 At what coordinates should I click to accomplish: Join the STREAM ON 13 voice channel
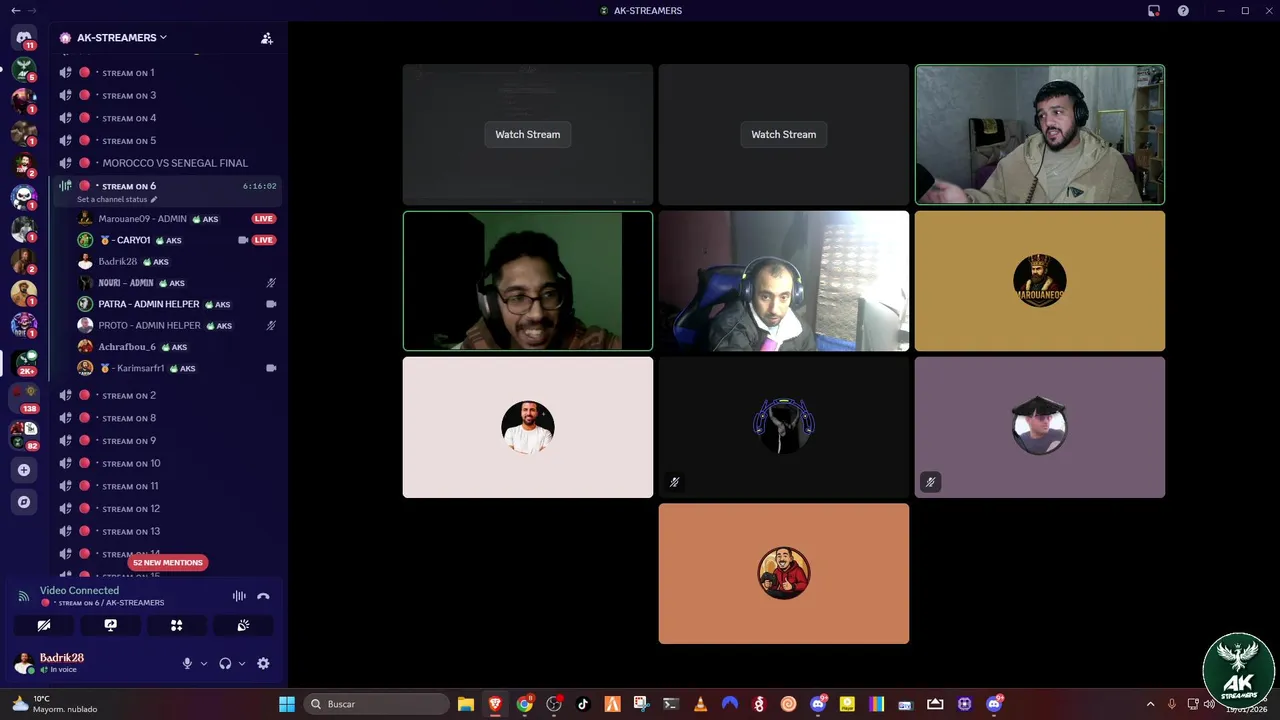167,531
